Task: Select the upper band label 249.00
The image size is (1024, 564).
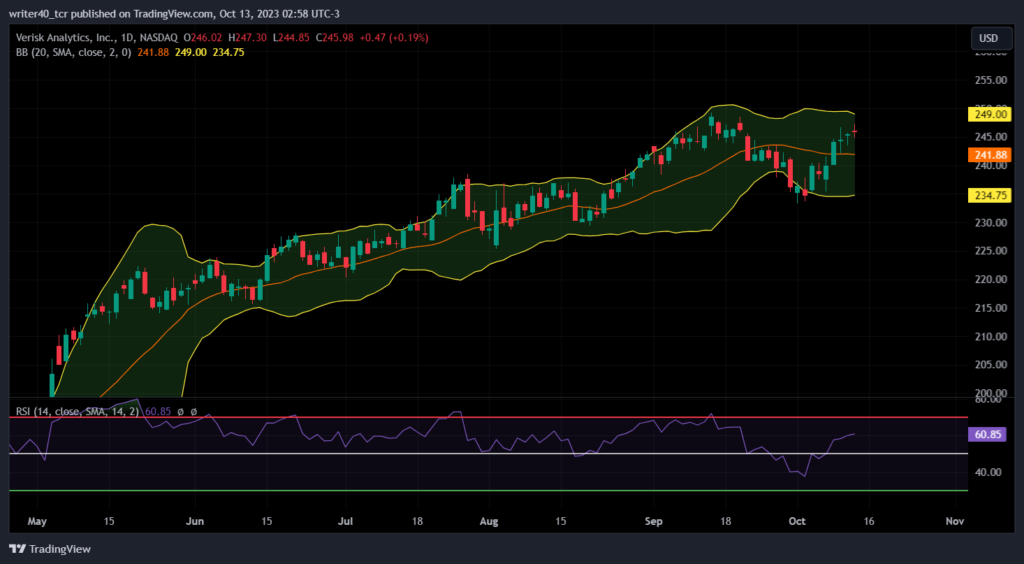Action: [x=989, y=115]
